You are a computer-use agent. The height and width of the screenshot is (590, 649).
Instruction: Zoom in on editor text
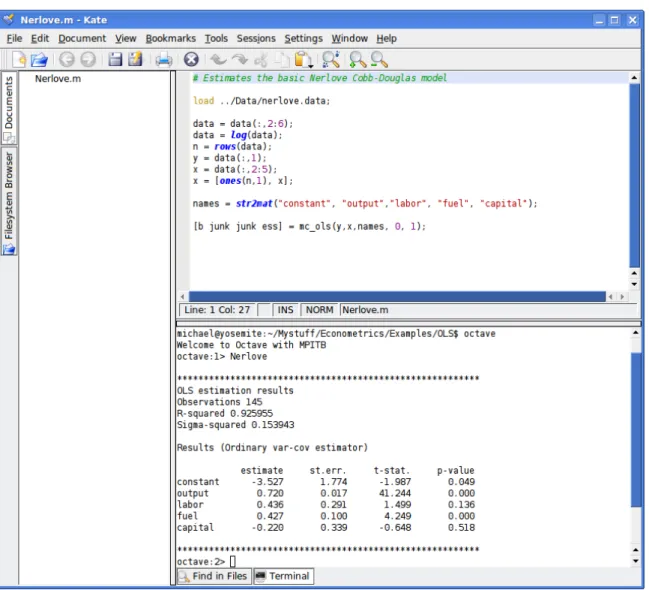[x=358, y=60]
